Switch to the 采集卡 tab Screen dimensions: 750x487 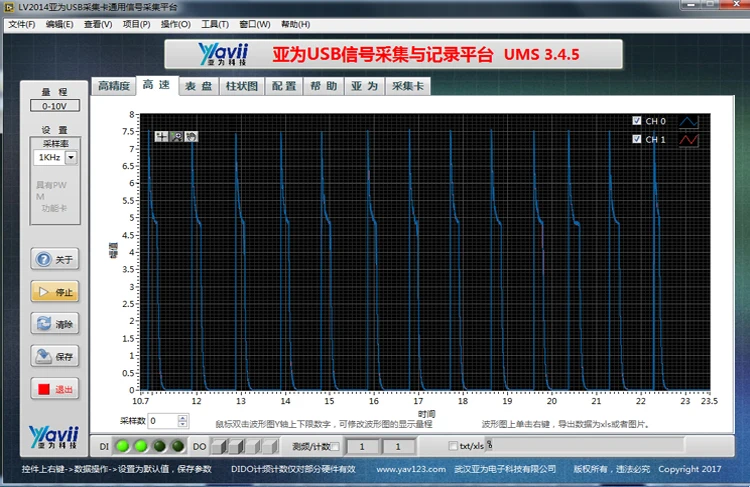pos(408,86)
